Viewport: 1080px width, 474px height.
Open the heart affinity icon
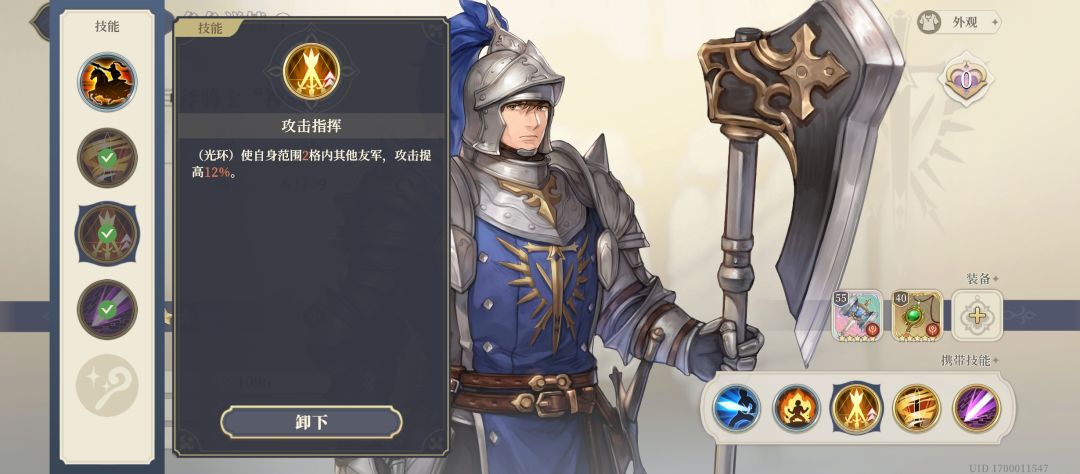tap(965, 80)
